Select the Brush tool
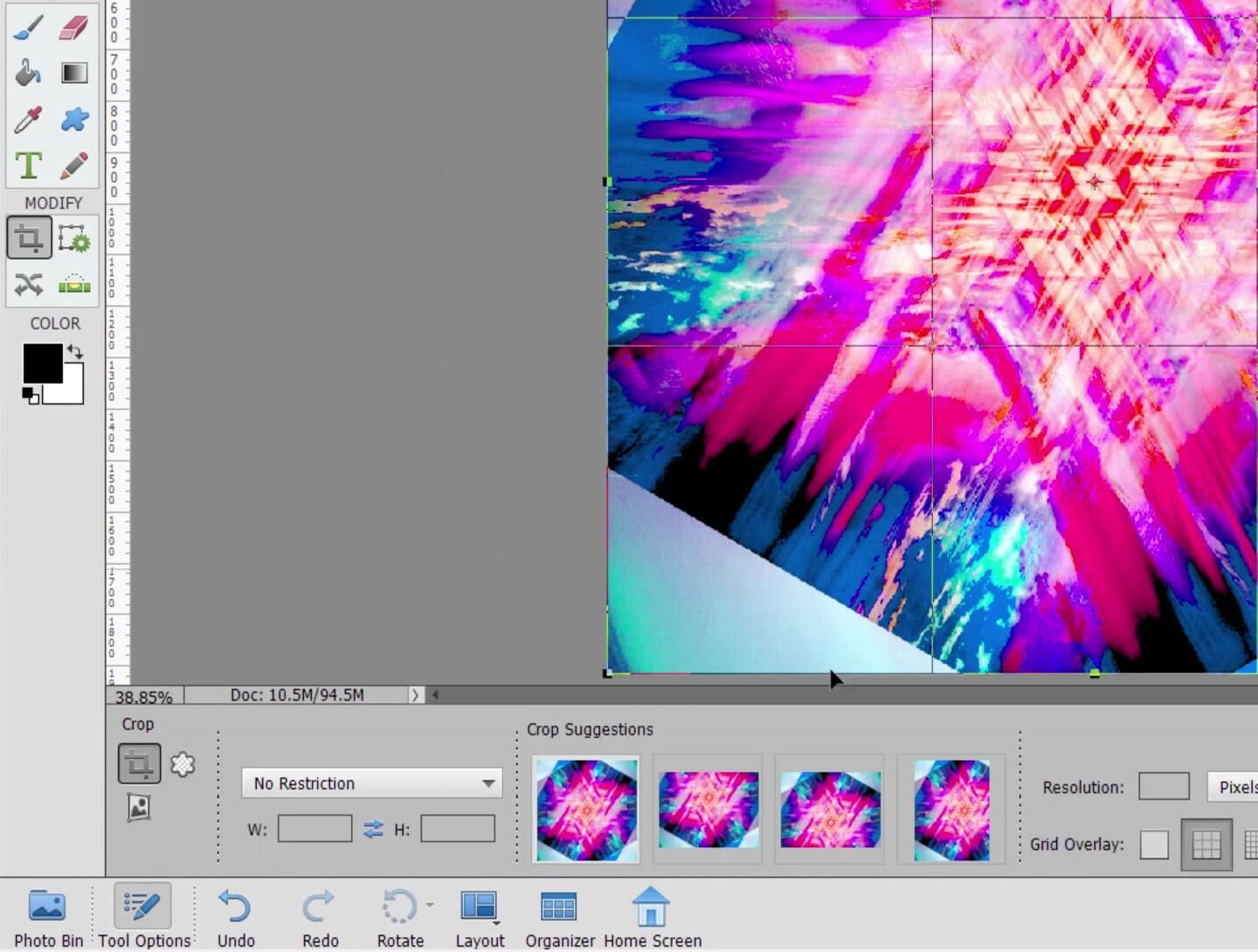1258x952 pixels. coord(29,27)
